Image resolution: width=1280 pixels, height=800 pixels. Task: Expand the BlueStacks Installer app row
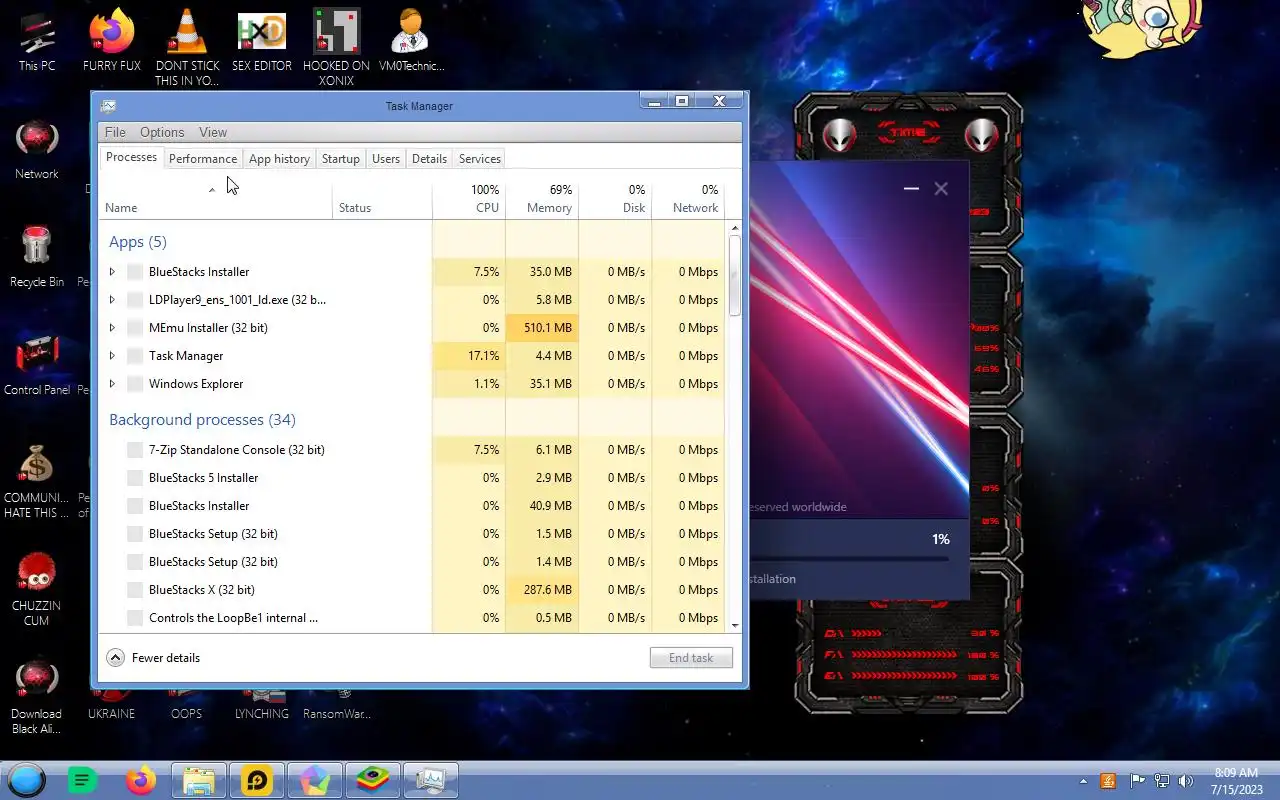coord(112,272)
